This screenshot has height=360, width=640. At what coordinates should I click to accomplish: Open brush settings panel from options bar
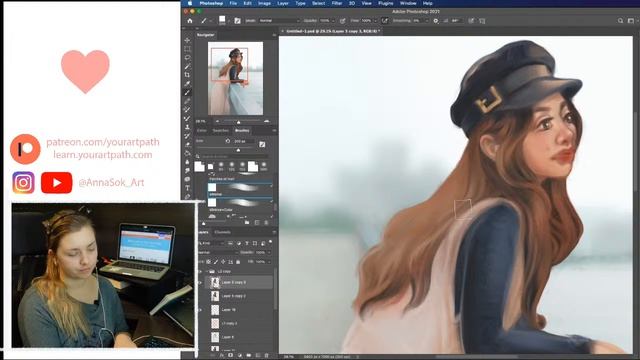coord(237,20)
